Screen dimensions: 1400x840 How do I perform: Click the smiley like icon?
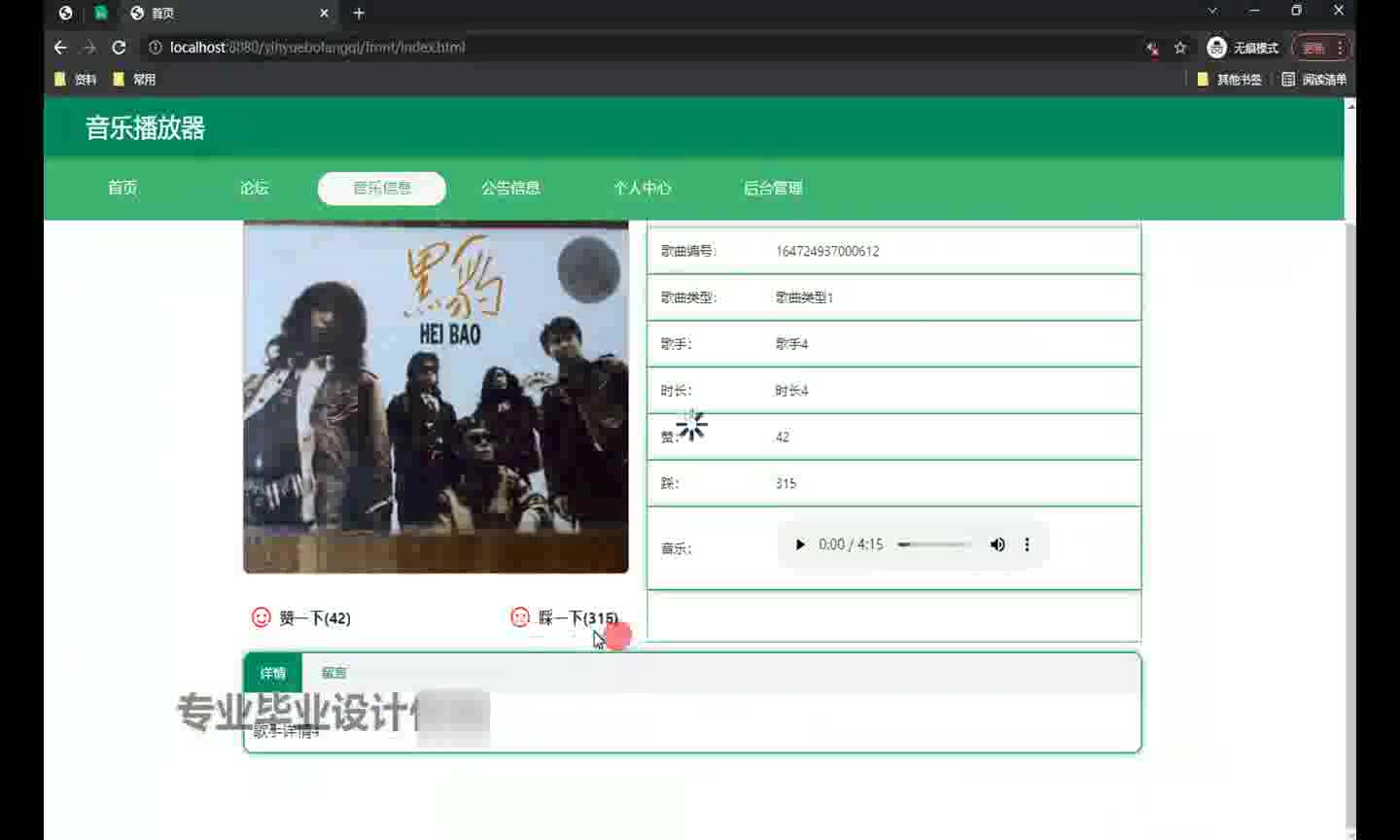point(261,617)
